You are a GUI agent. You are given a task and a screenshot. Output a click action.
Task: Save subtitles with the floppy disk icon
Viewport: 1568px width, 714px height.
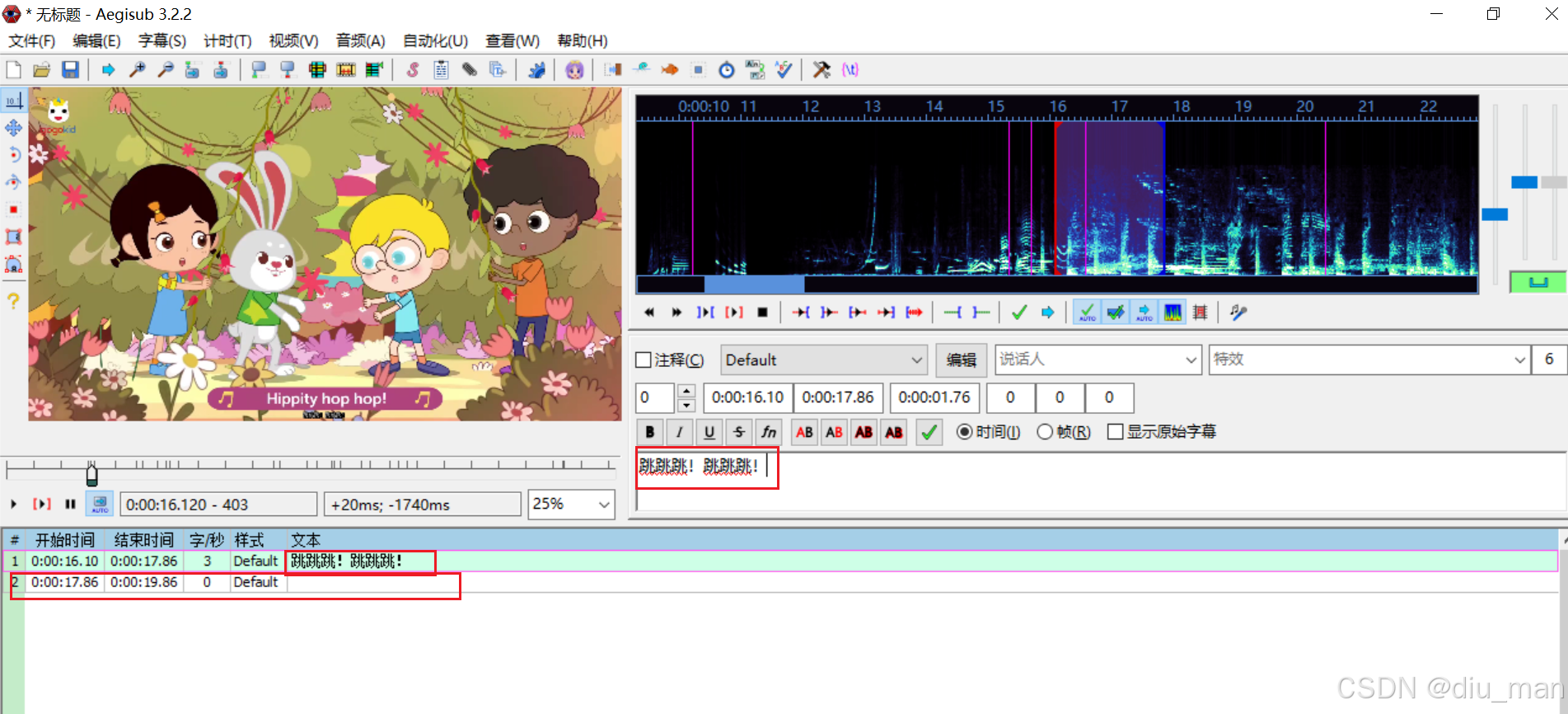click(70, 70)
